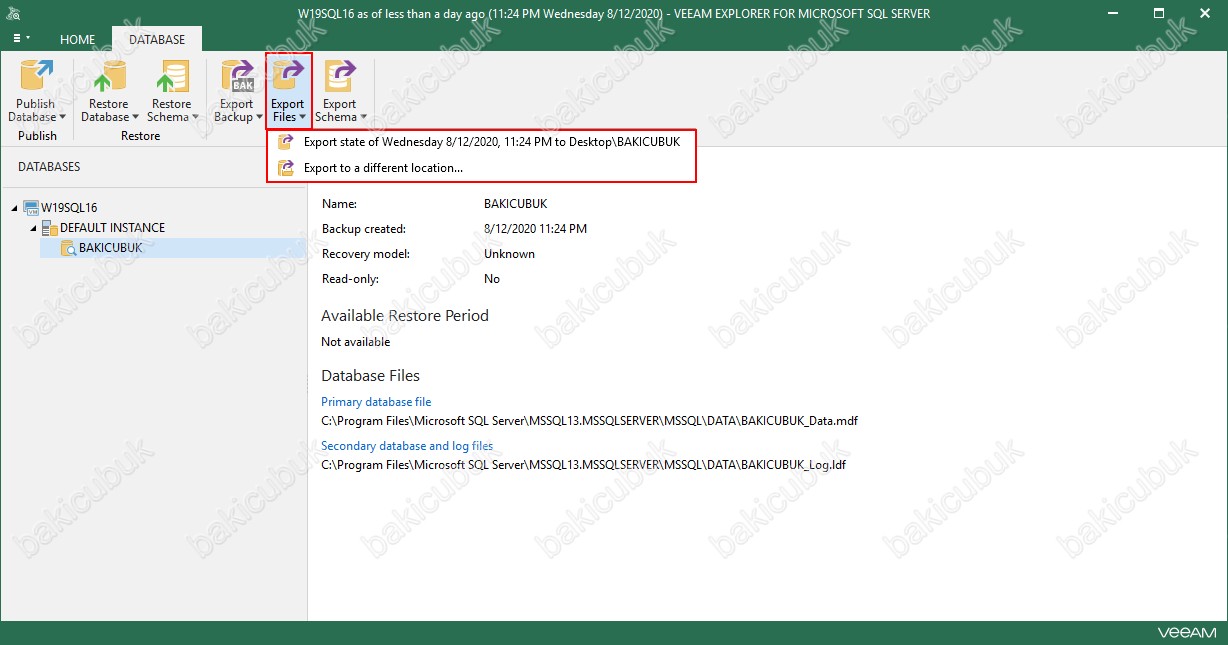
Task: Click the Read-only value No
Action: 492,279
